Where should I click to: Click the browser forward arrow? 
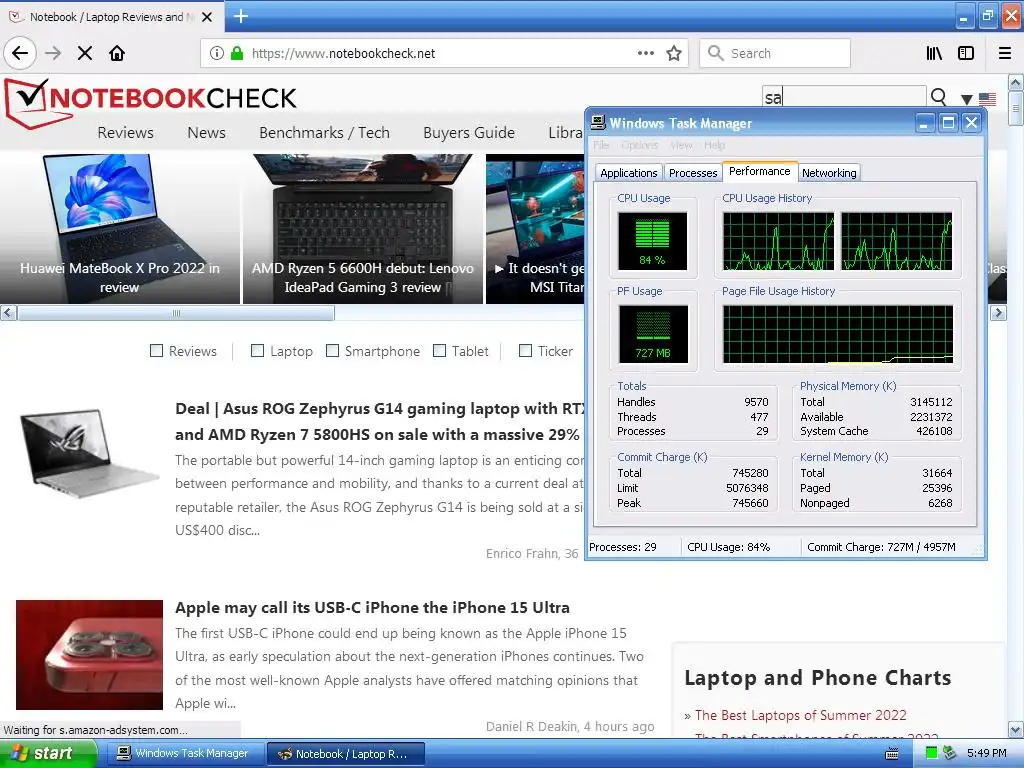click(54, 53)
